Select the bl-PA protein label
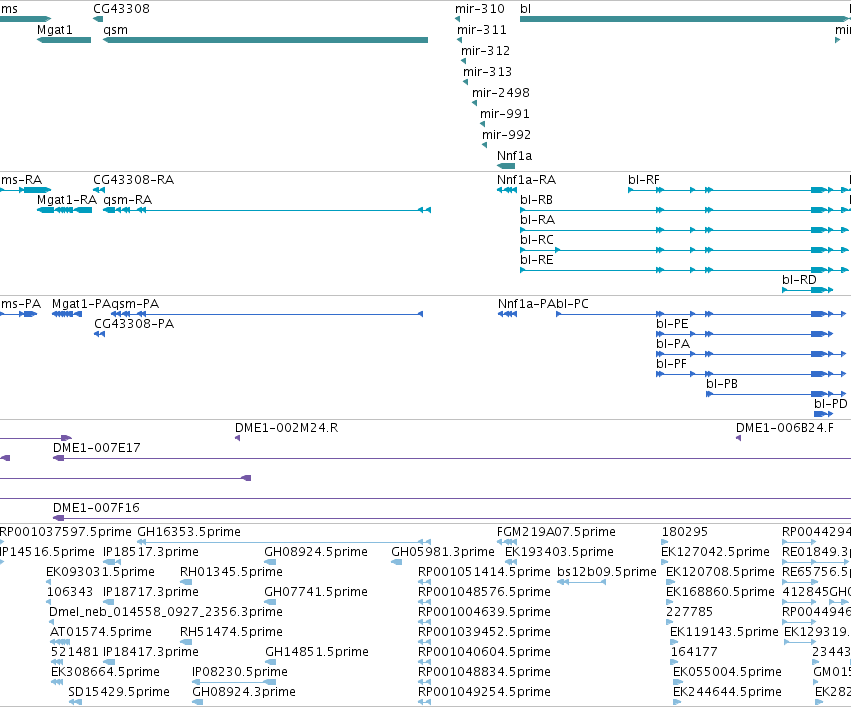851x707 pixels. click(x=673, y=344)
